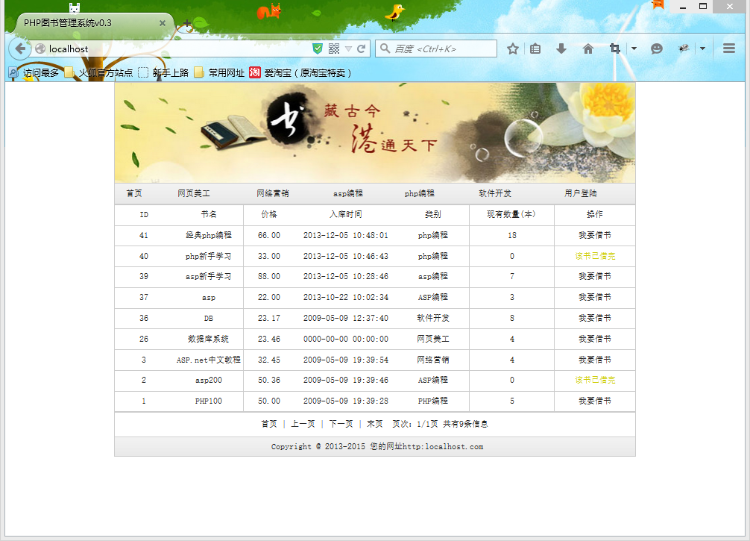750x541 pixels.
Task: Select book name php新手学习
Action: [x=209, y=256]
